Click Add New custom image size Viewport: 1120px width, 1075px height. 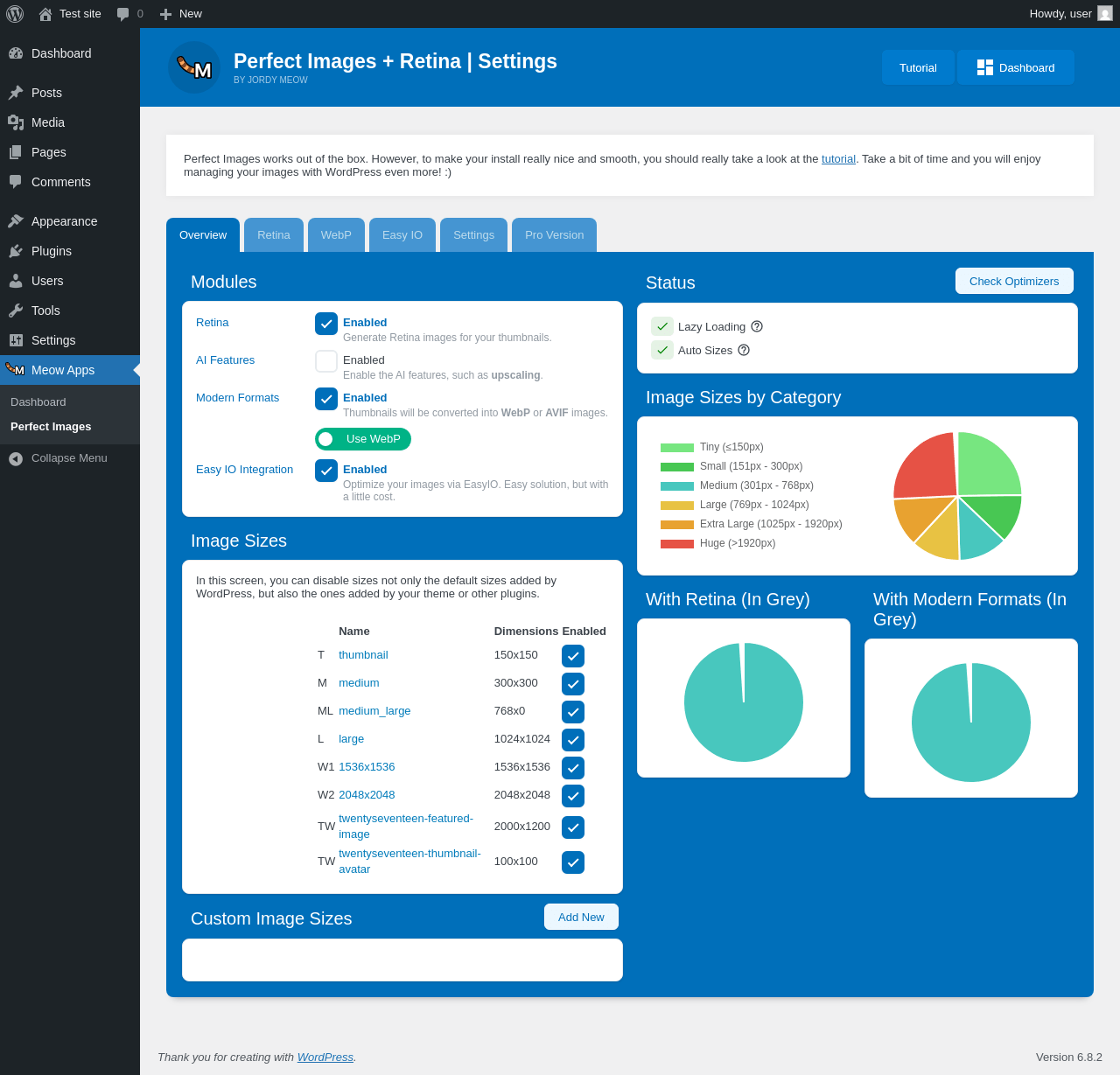[581, 917]
